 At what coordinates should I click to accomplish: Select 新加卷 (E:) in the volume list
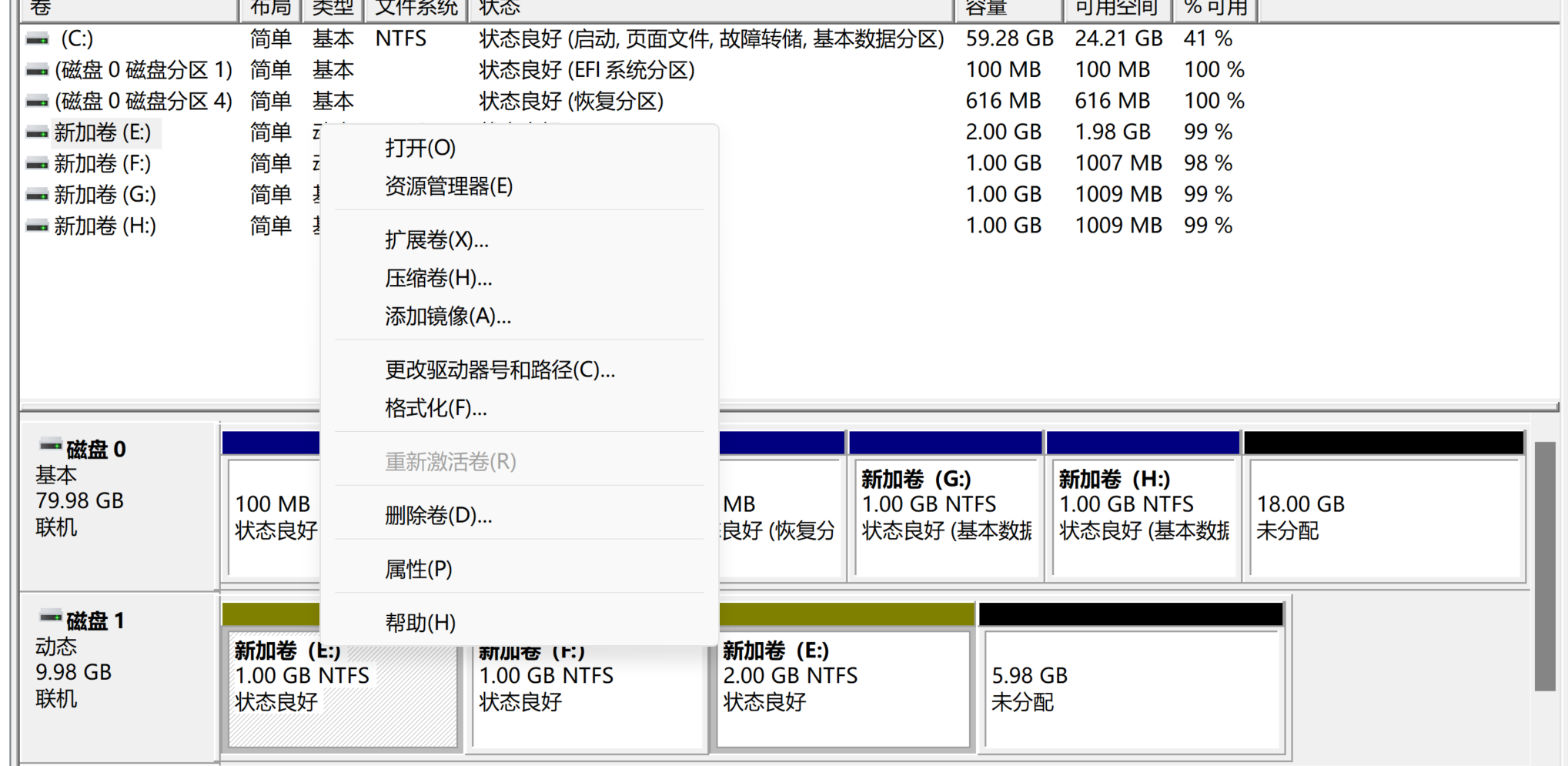tap(102, 133)
